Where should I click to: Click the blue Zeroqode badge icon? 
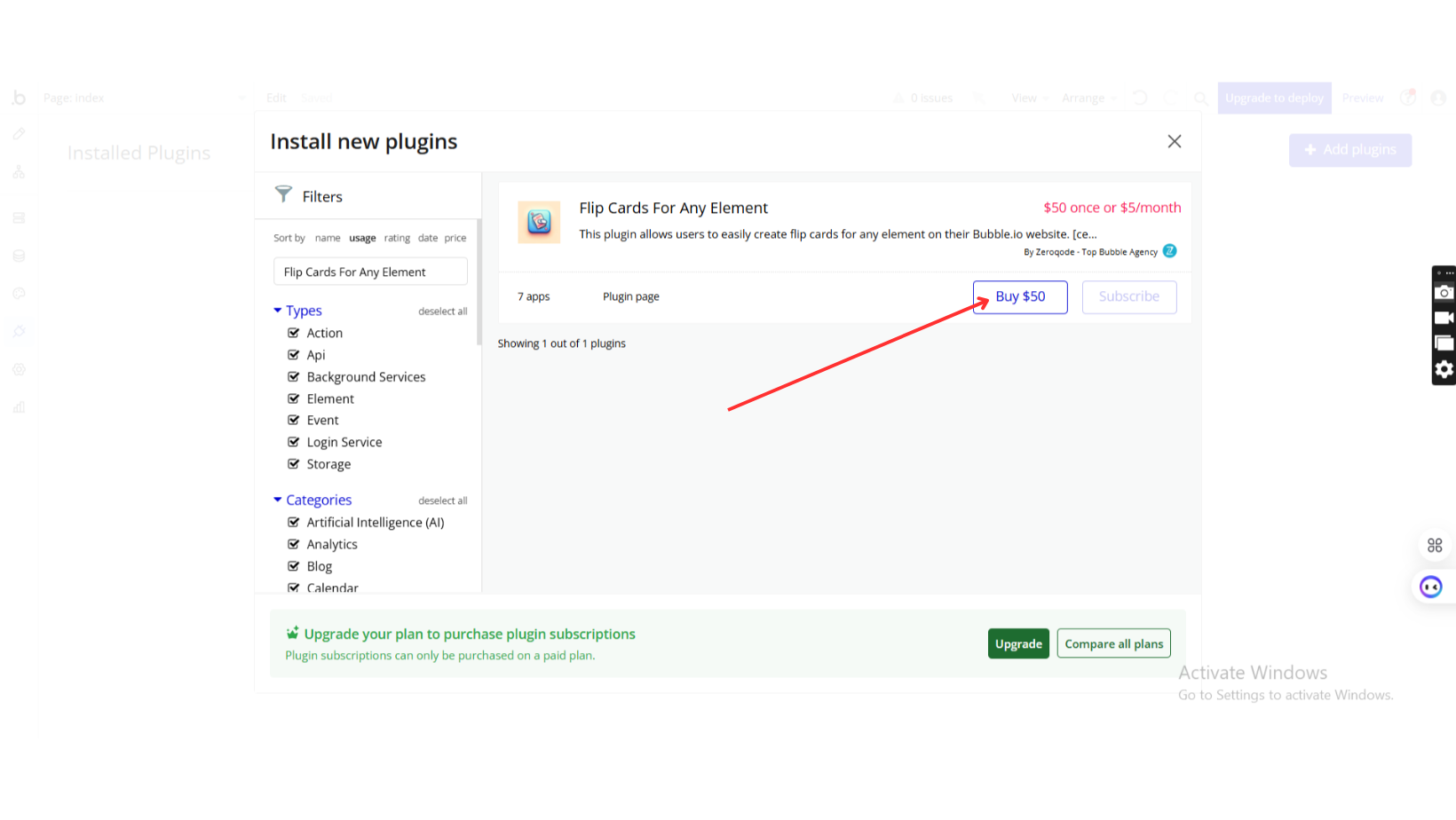[x=1170, y=251]
